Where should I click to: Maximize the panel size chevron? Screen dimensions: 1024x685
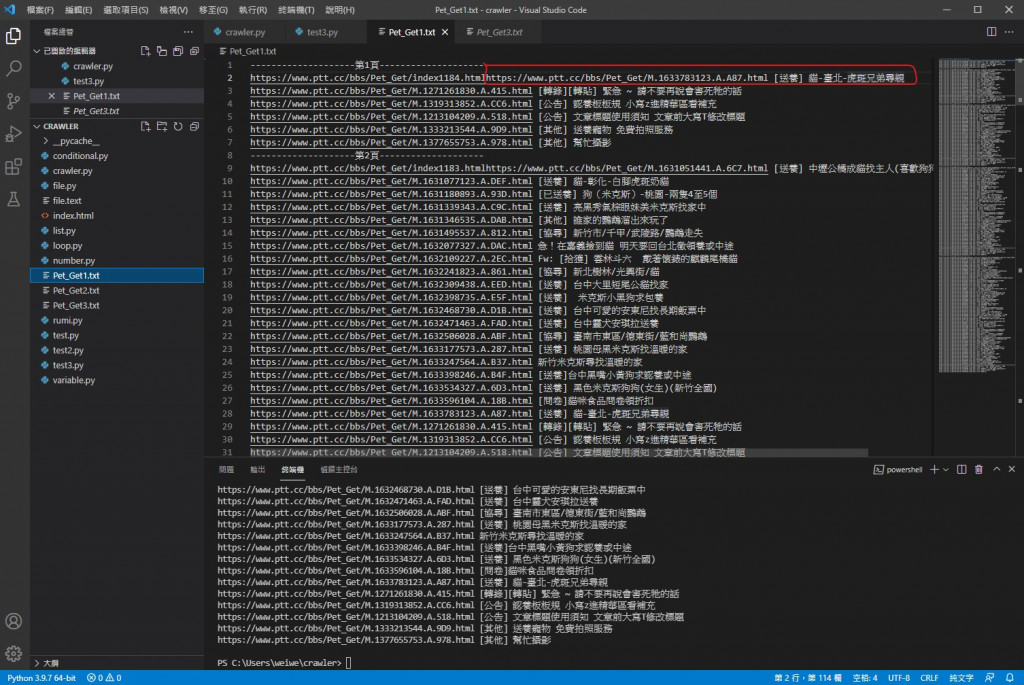pyautogui.click(x=996, y=469)
